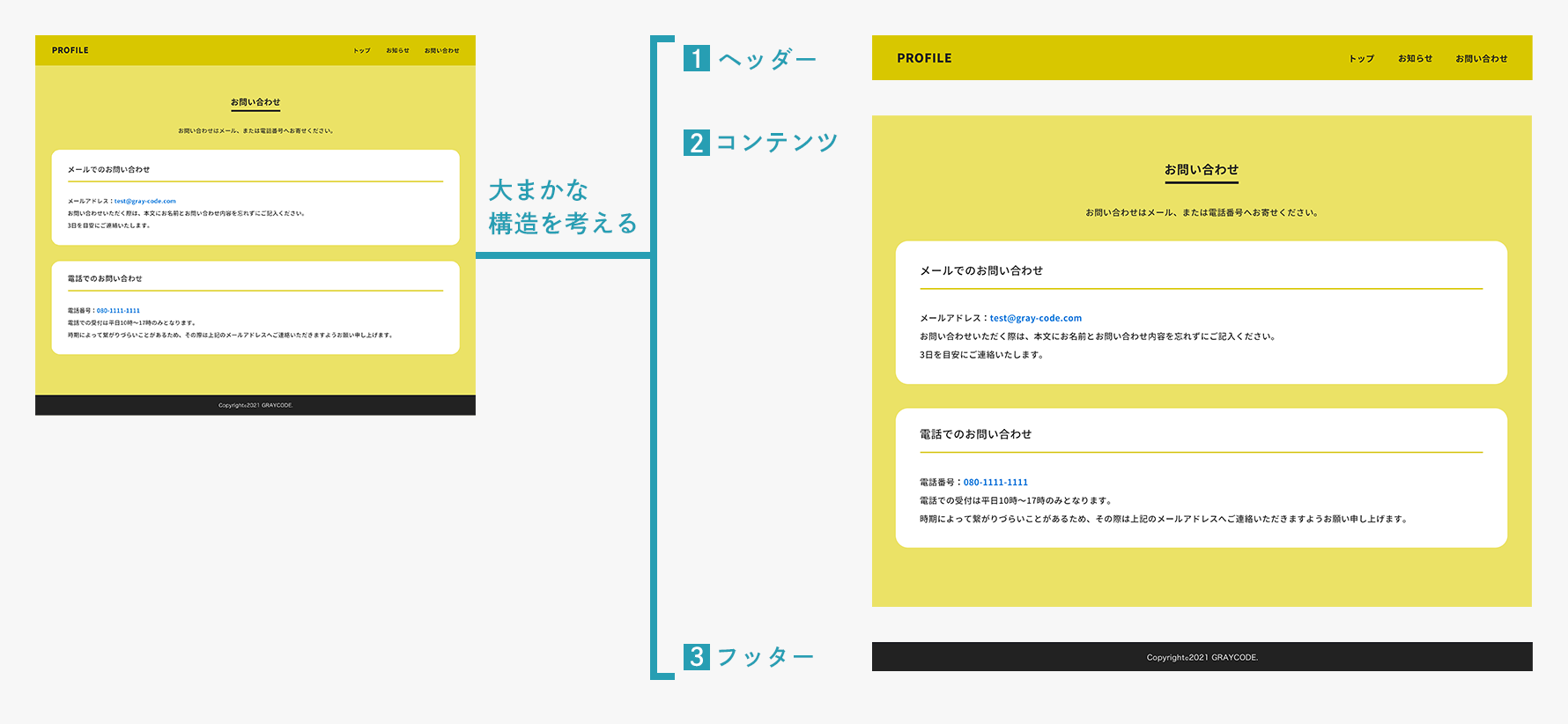The width and height of the screenshot is (1568, 724).
Task: Click the email link in the small preview
Action: (x=145, y=201)
